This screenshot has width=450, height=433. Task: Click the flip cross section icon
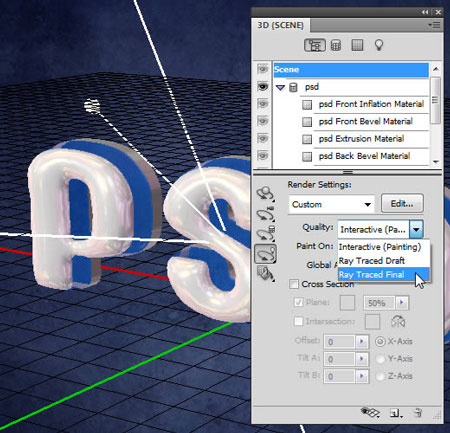coord(398,322)
